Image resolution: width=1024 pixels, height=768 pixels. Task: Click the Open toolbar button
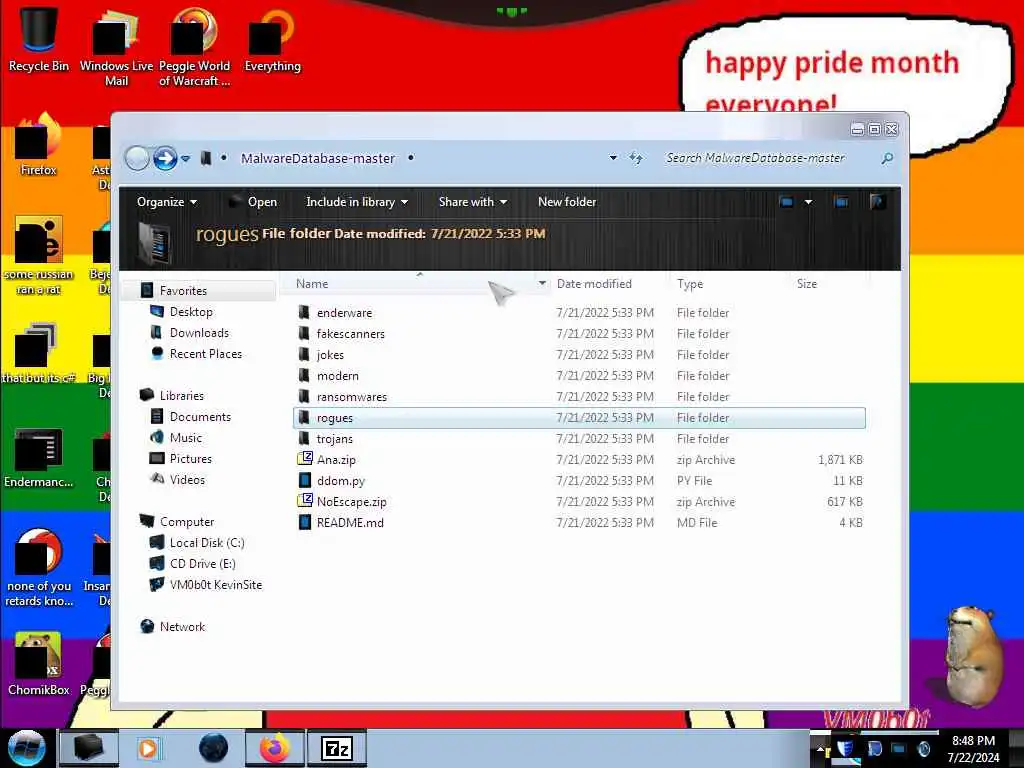coord(253,202)
